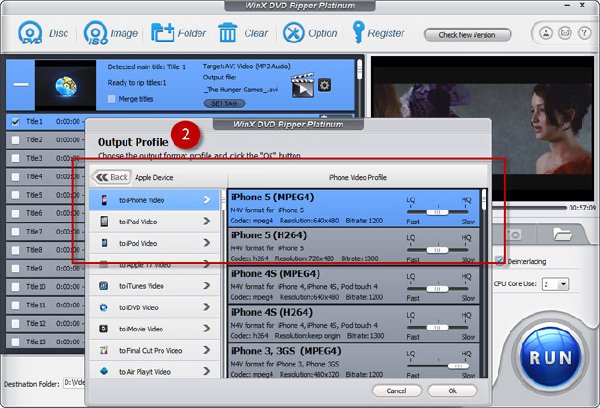This screenshot has height=408, width=600.
Task: Open an ISO with the Image icon
Action: [x=96, y=33]
